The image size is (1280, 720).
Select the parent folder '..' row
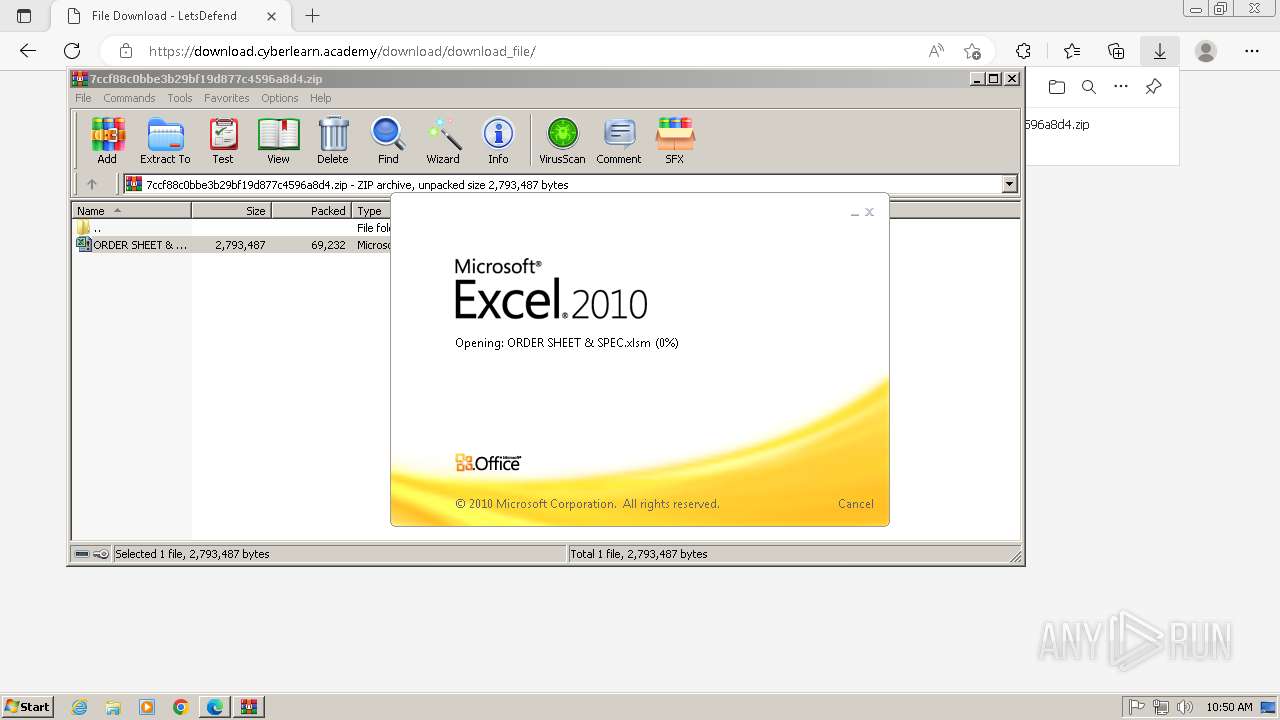(x=232, y=228)
